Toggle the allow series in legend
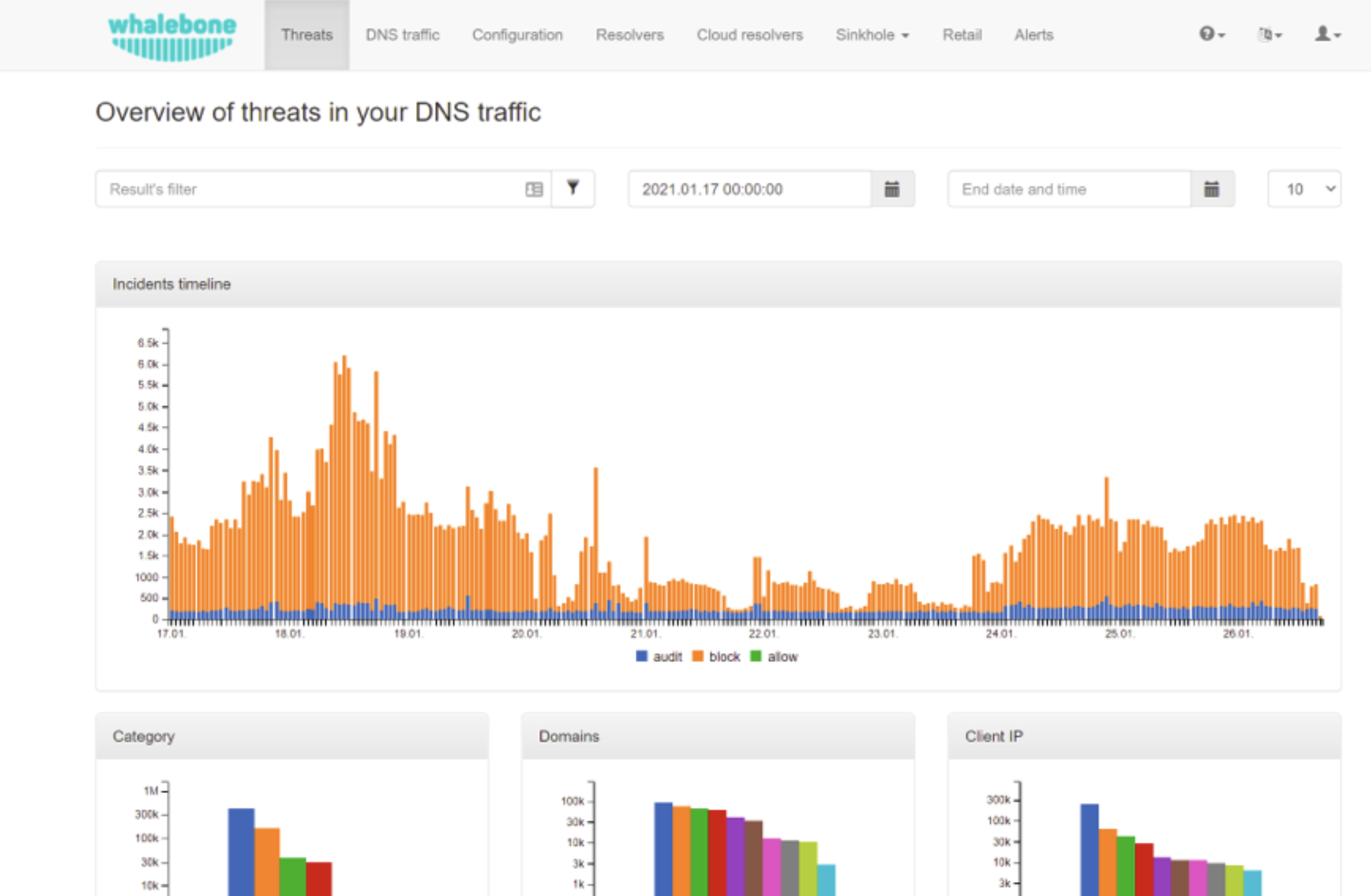Screen dimensions: 1371x896 774,657
